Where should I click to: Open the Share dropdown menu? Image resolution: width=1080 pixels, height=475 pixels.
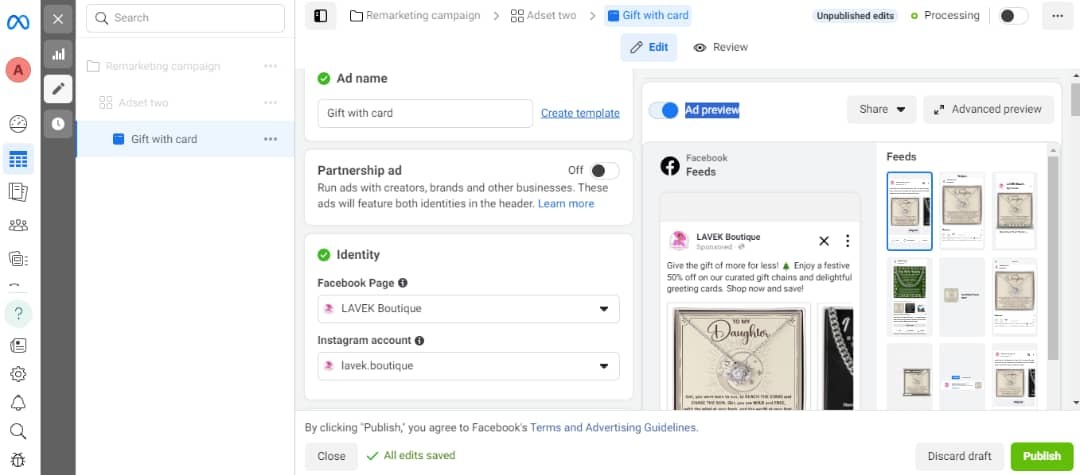click(881, 110)
